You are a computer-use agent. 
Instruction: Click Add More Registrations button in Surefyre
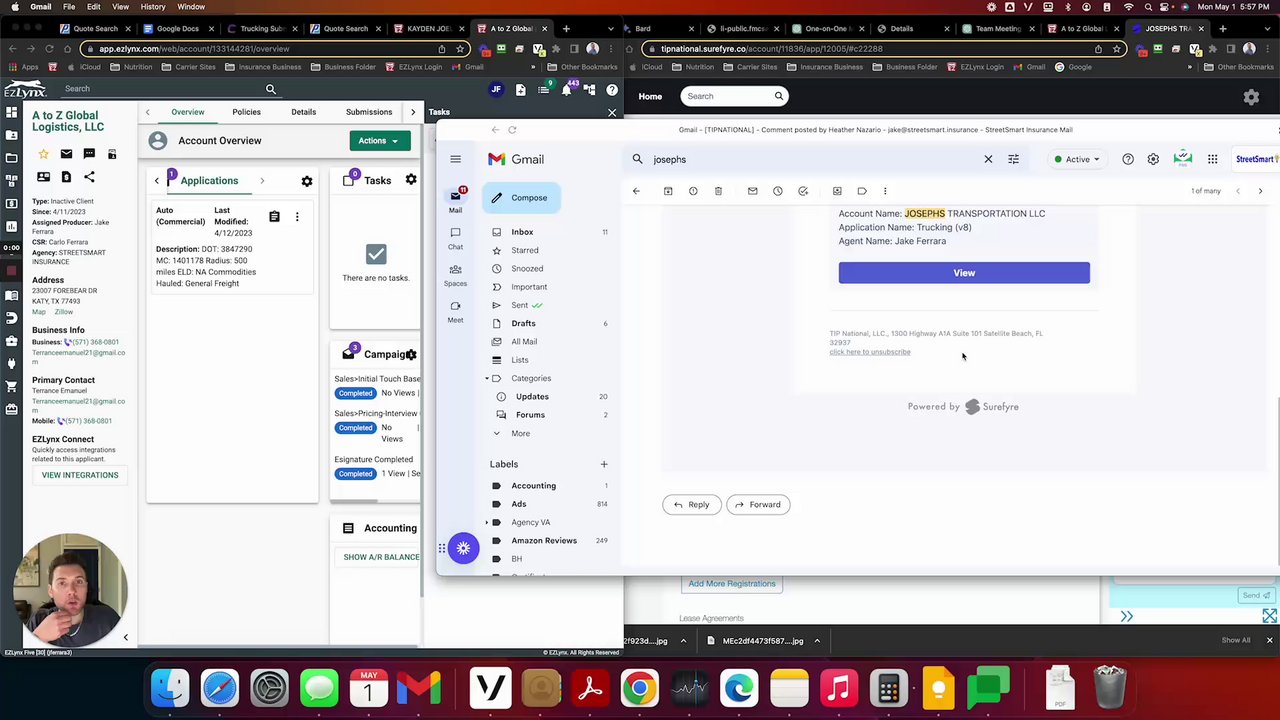pos(732,584)
